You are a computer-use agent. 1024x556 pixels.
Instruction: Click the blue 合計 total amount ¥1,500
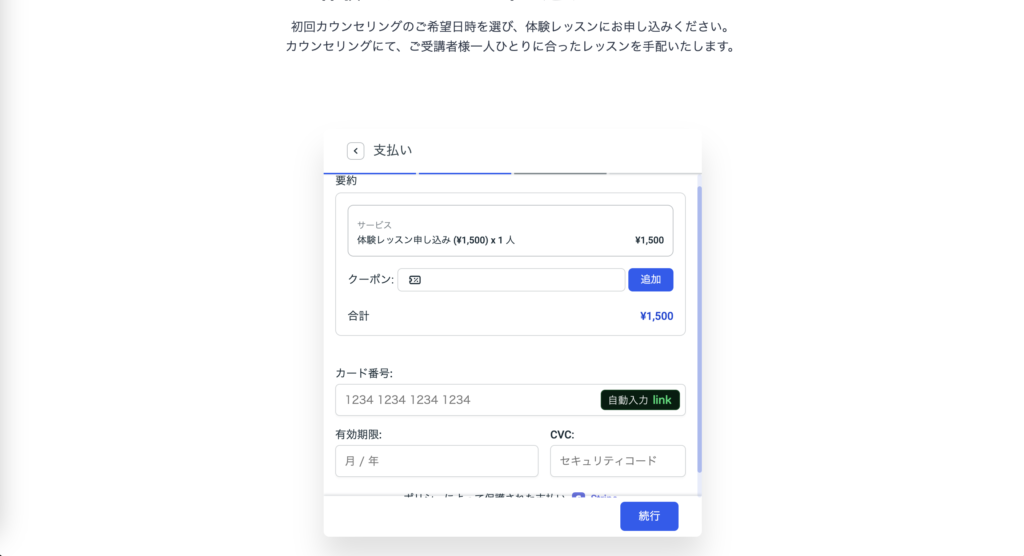(656, 316)
